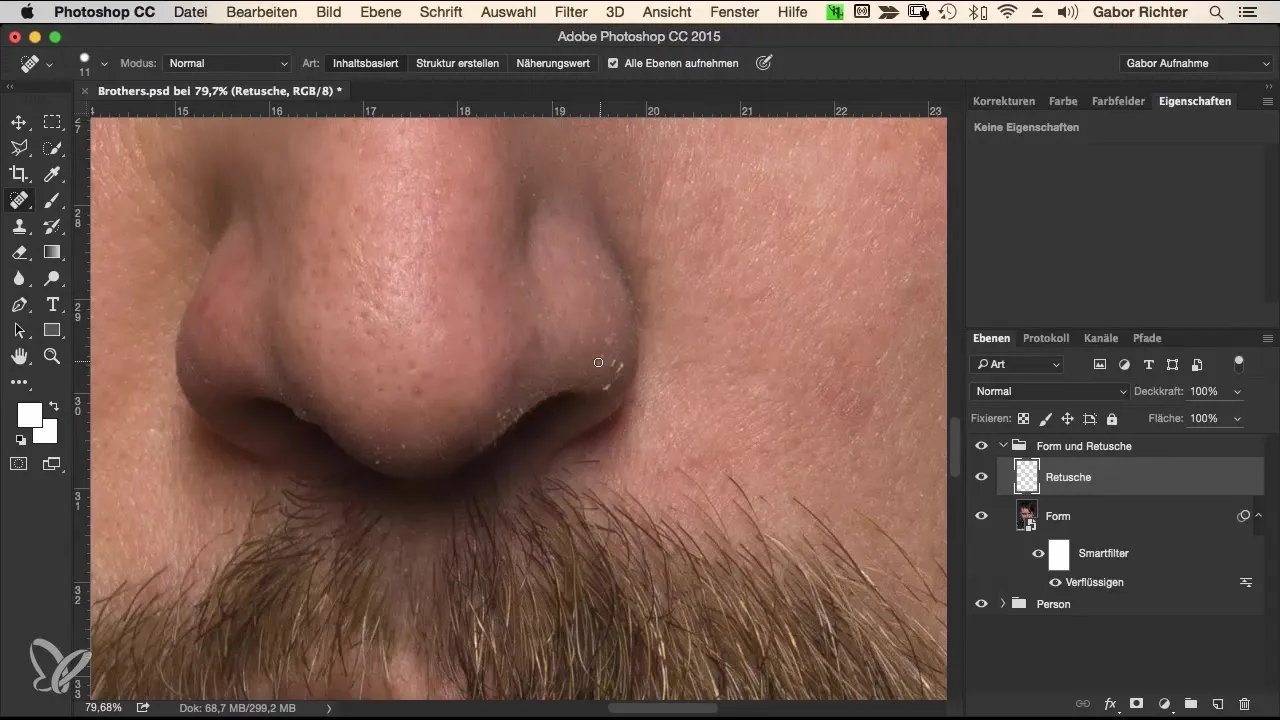Open the Art layer filter type dropdown
Screen dimensions: 1280x720
coord(1017,364)
